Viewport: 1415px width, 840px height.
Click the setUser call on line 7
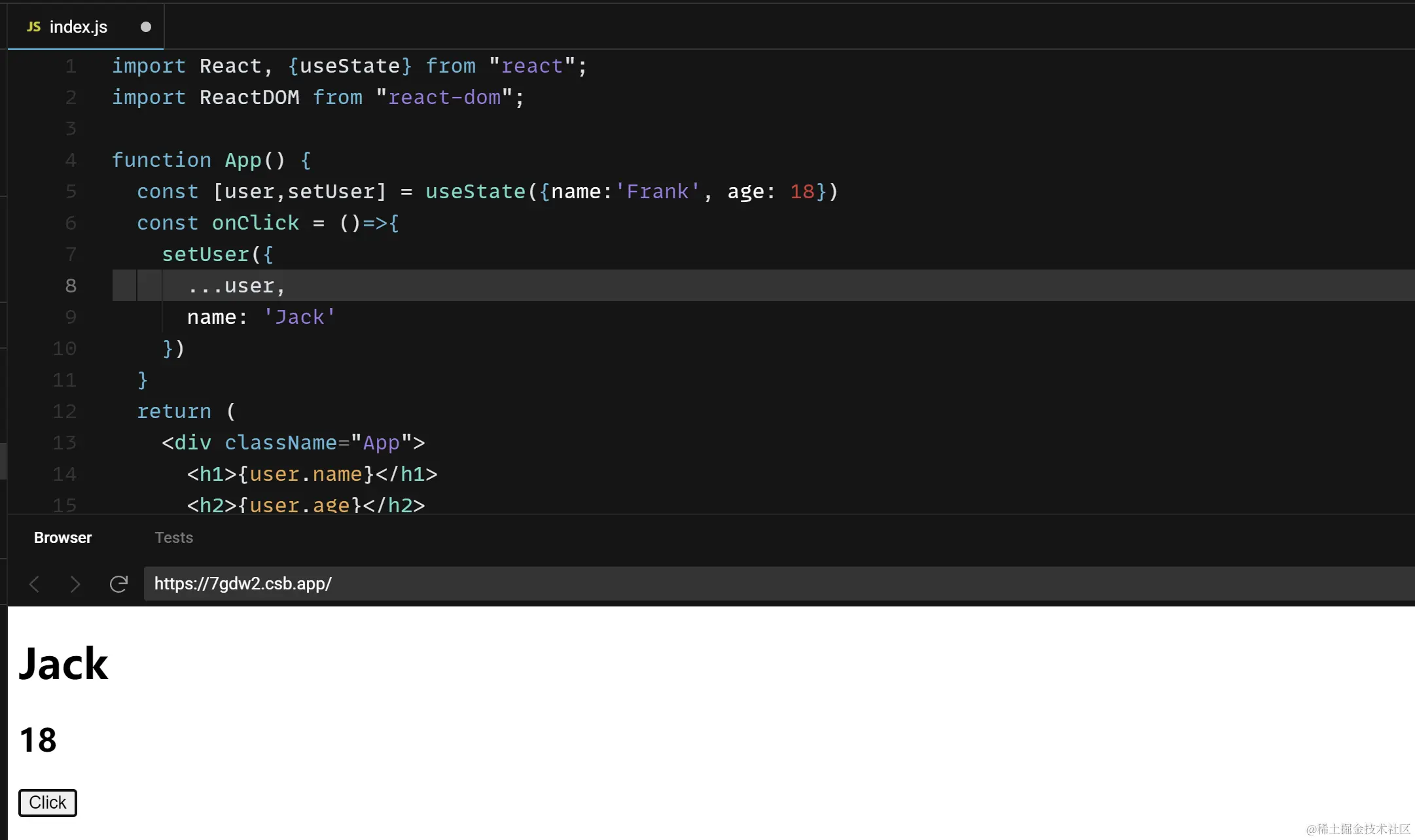(206, 254)
